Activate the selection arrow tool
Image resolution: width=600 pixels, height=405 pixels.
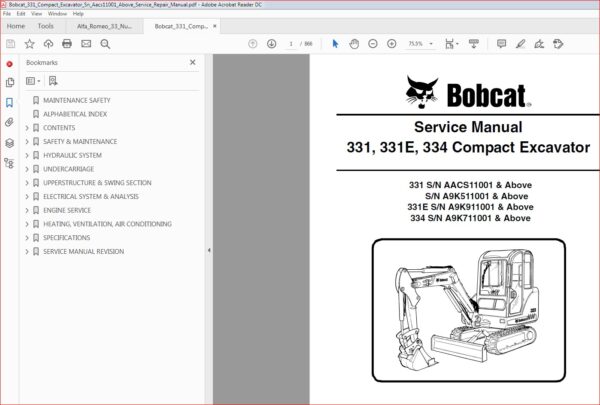tap(336, 44)
